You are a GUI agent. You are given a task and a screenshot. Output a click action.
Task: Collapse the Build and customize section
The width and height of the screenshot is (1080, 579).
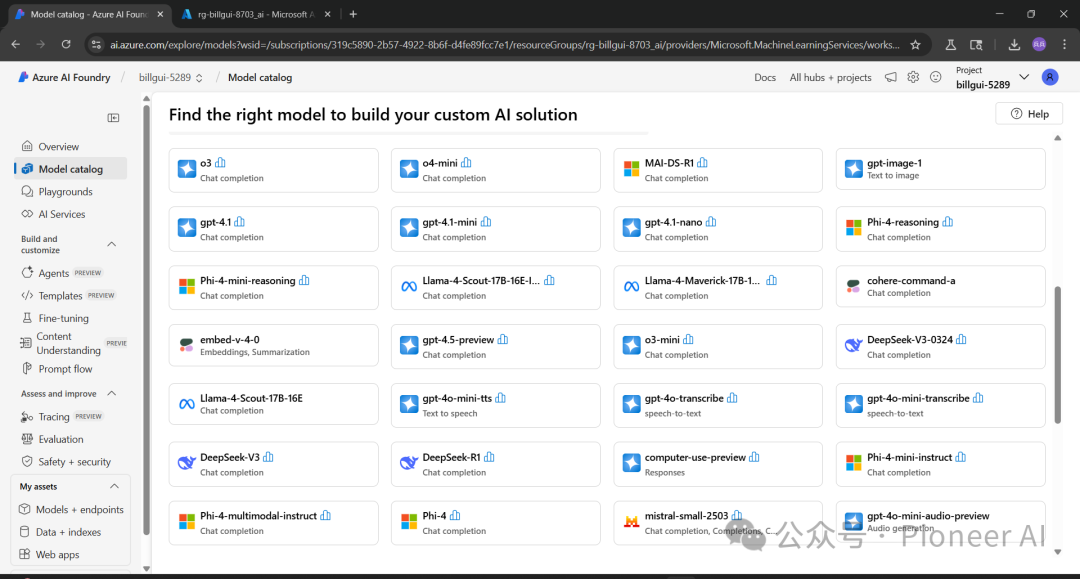tap(112, 244)
